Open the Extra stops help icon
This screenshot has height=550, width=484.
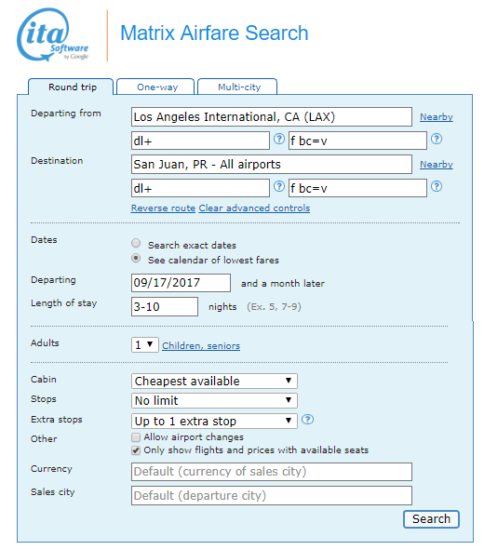(308, 420)
